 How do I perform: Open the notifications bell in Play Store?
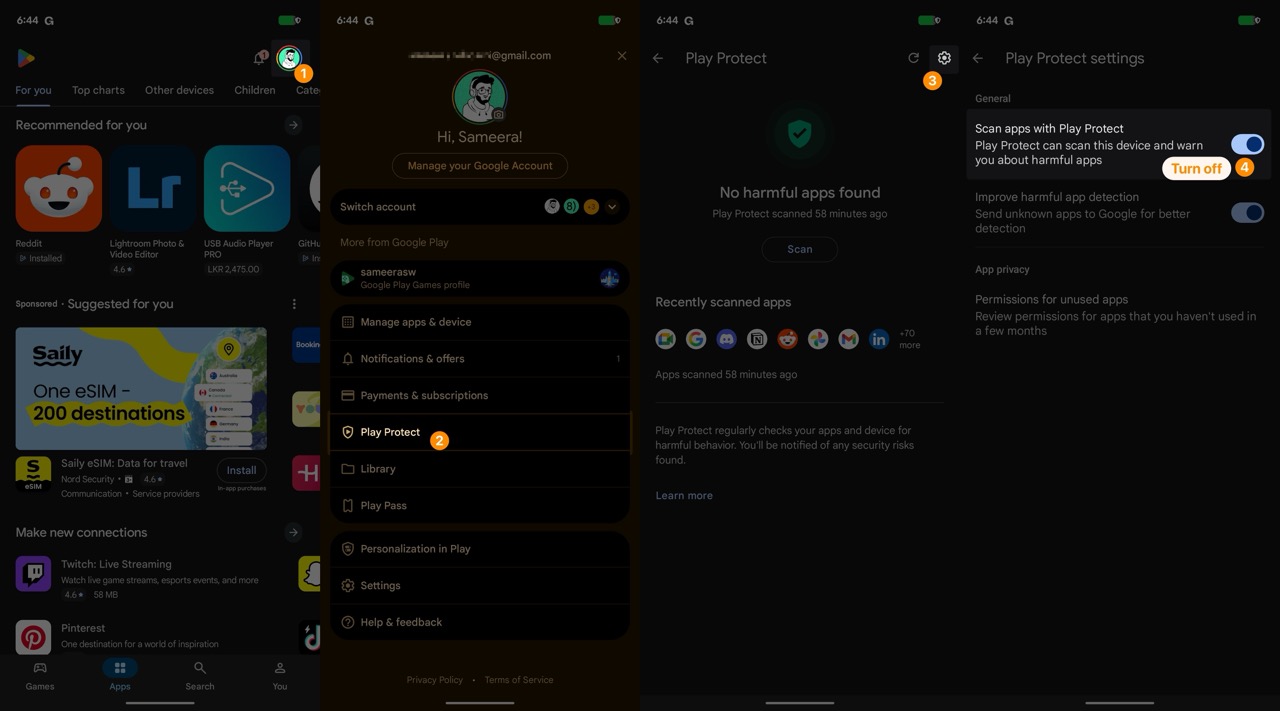click(x=259, y=58)
